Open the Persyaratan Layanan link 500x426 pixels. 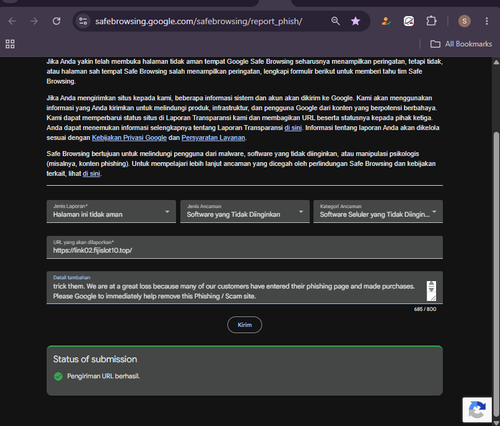click(213, 138)
